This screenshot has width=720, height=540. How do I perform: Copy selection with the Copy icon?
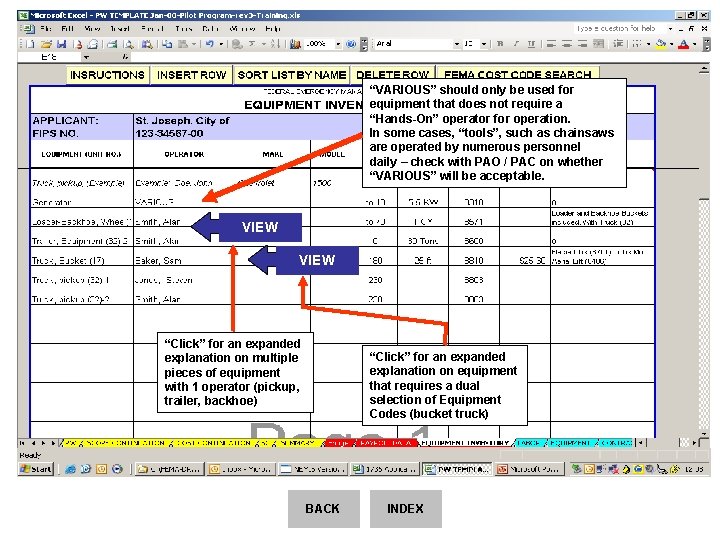coord(167,44)
